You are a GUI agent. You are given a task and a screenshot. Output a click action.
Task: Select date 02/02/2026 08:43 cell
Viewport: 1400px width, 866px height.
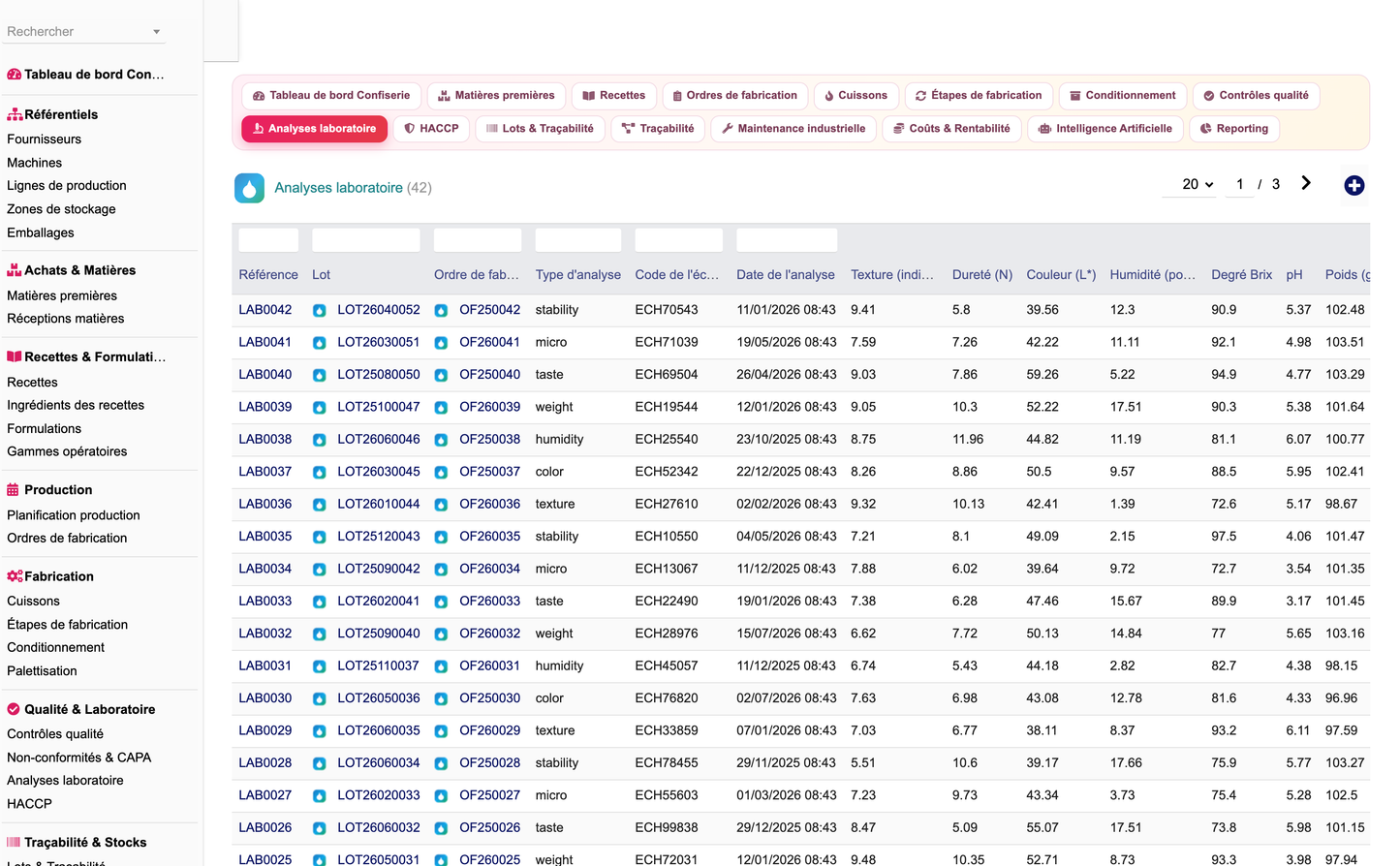point(786,504)
